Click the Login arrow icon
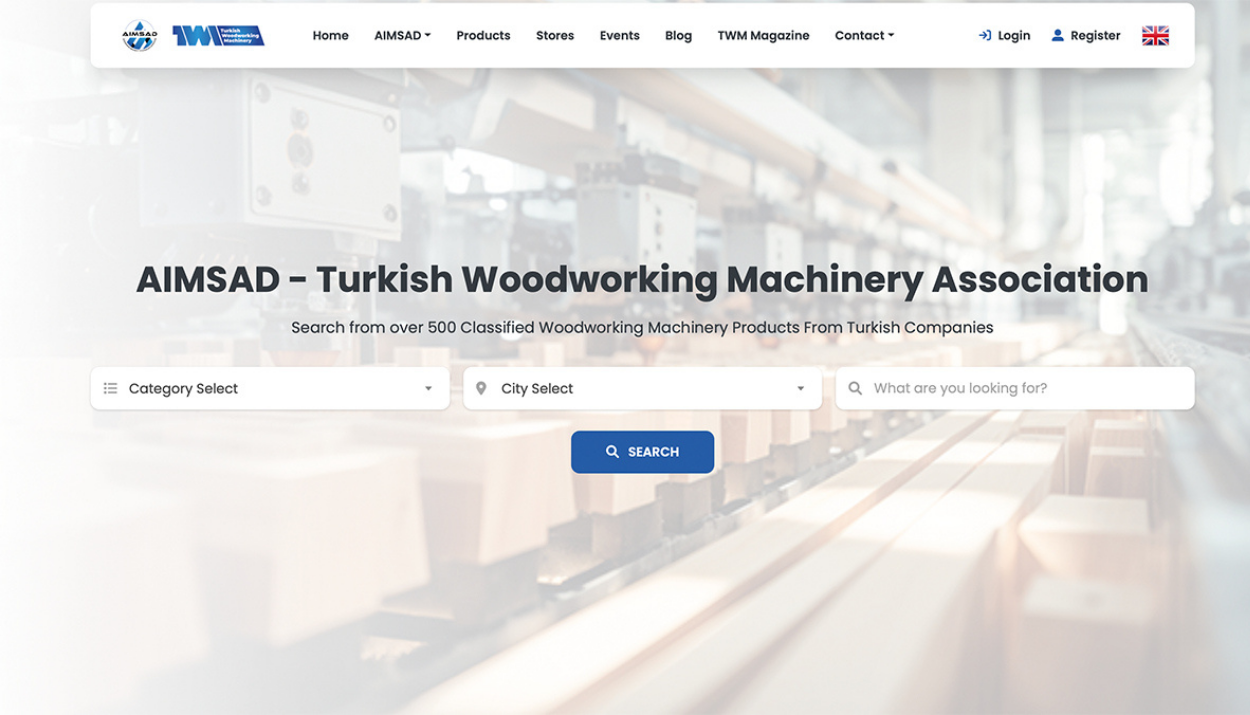Screen dimensions: 1250x715 (x=985, y=36)
